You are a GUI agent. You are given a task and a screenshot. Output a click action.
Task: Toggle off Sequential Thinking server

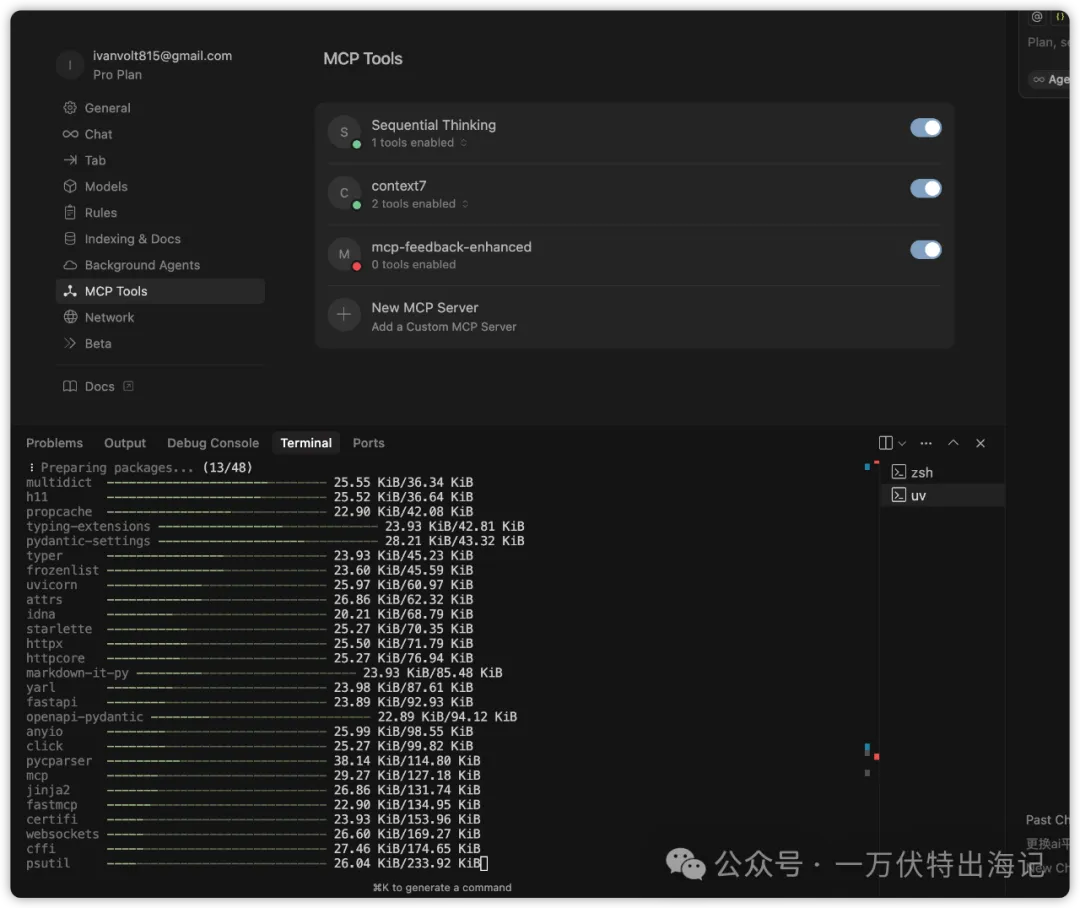926,127
